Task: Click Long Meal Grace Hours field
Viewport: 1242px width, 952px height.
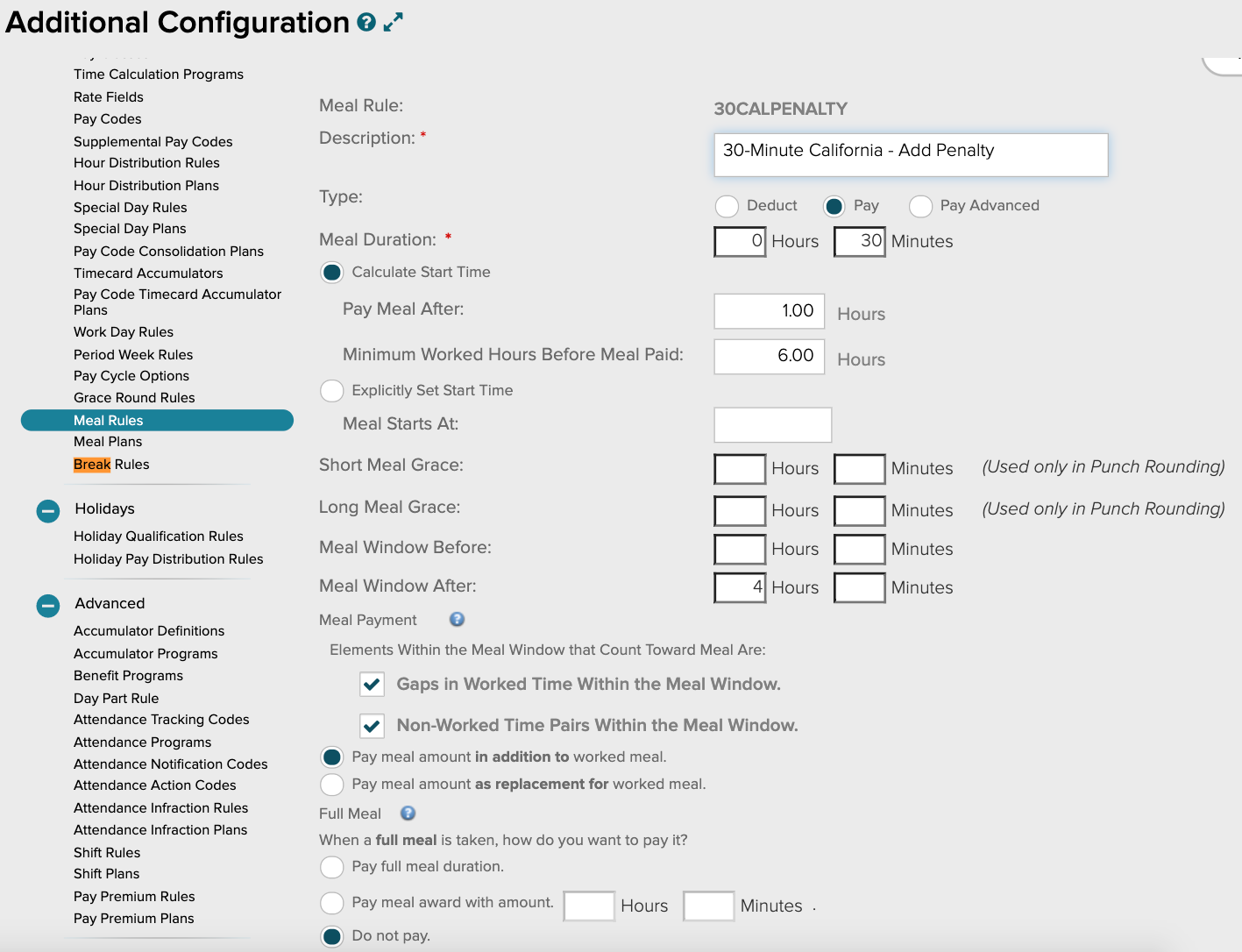Action: [741, 511]
